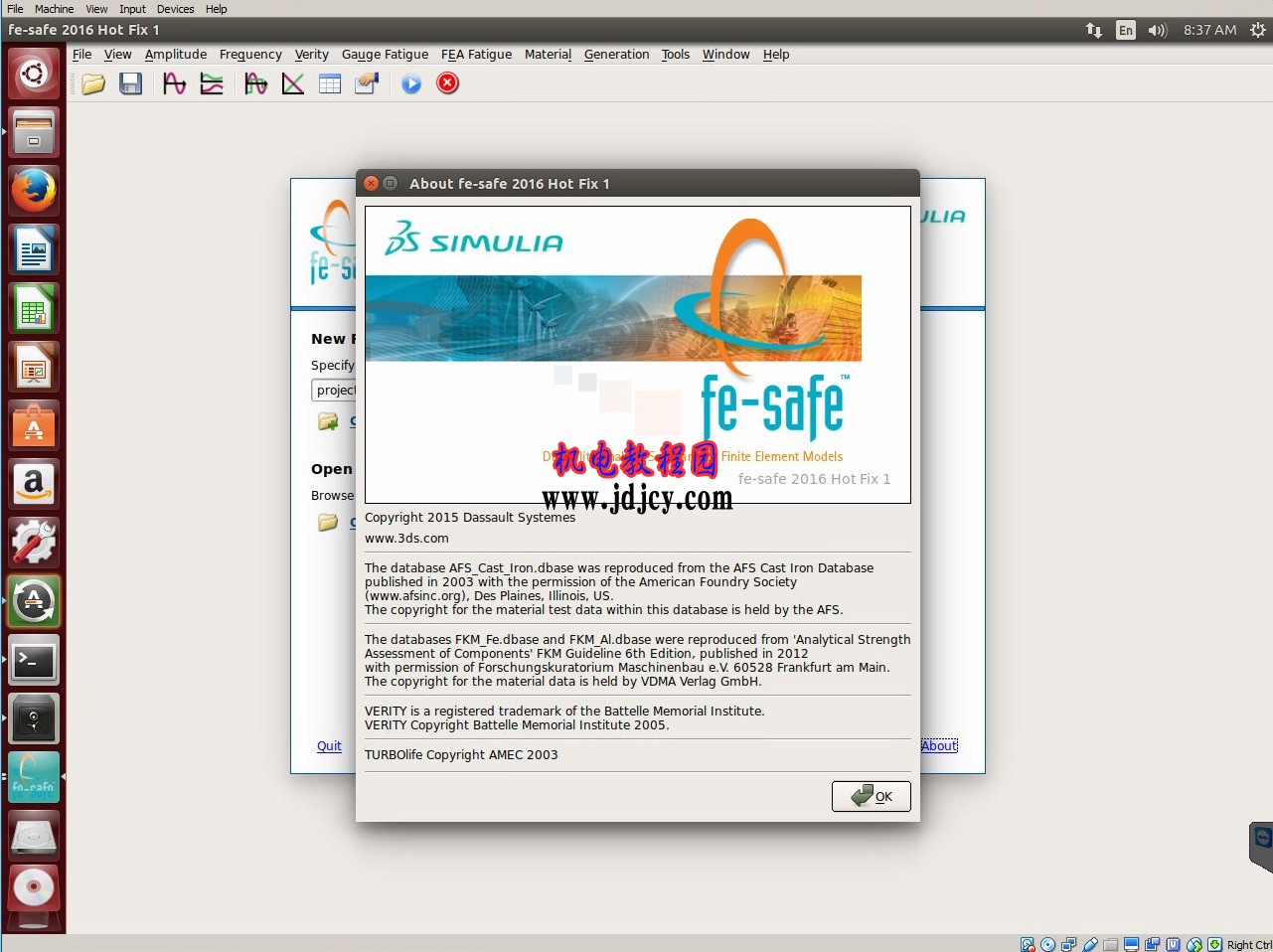1273x952 pixels.
Task: Click the table grid toolbar icon
Action: click(330, 84)
